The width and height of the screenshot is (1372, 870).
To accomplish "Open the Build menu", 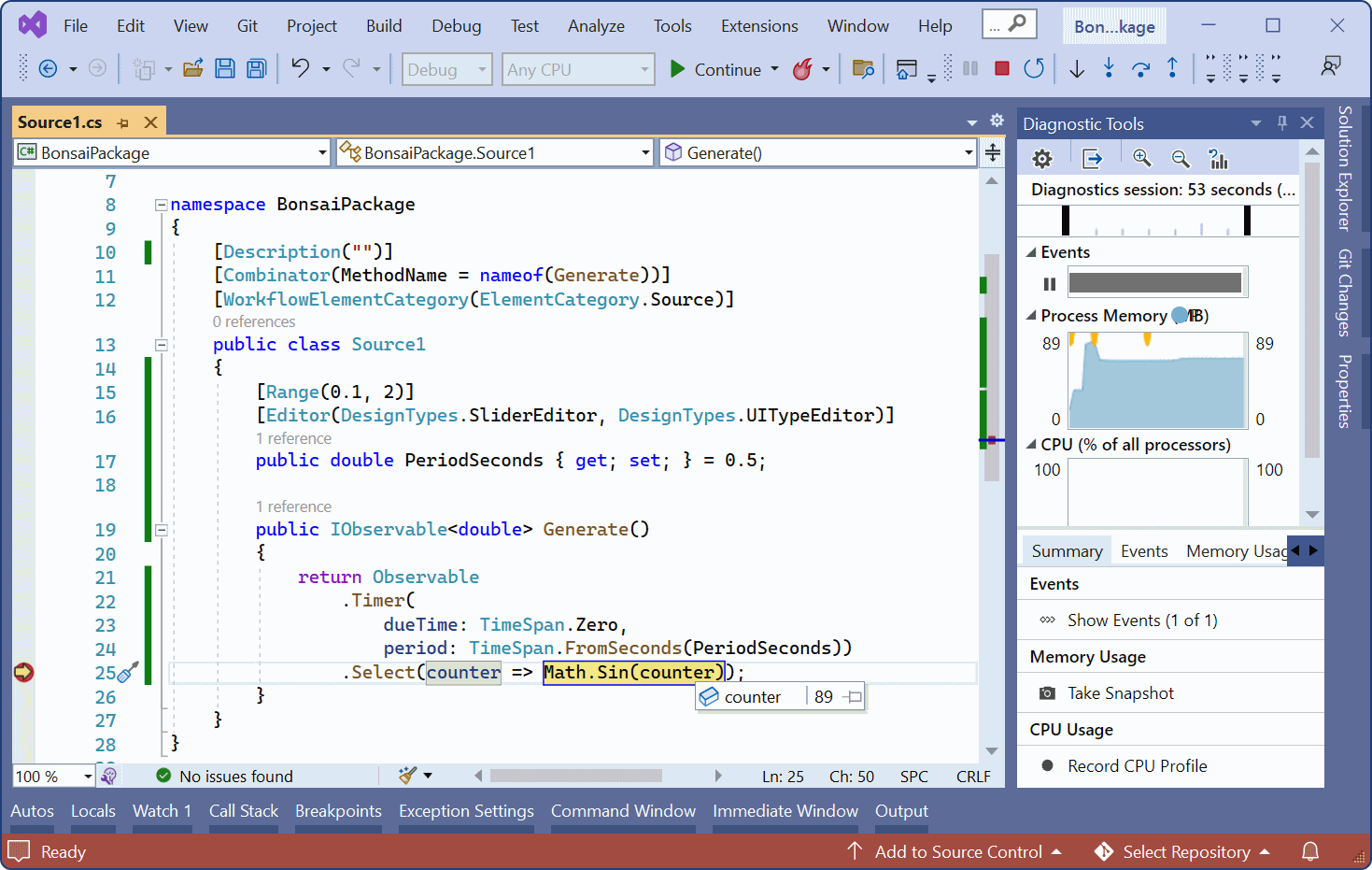I will [384, 26].
